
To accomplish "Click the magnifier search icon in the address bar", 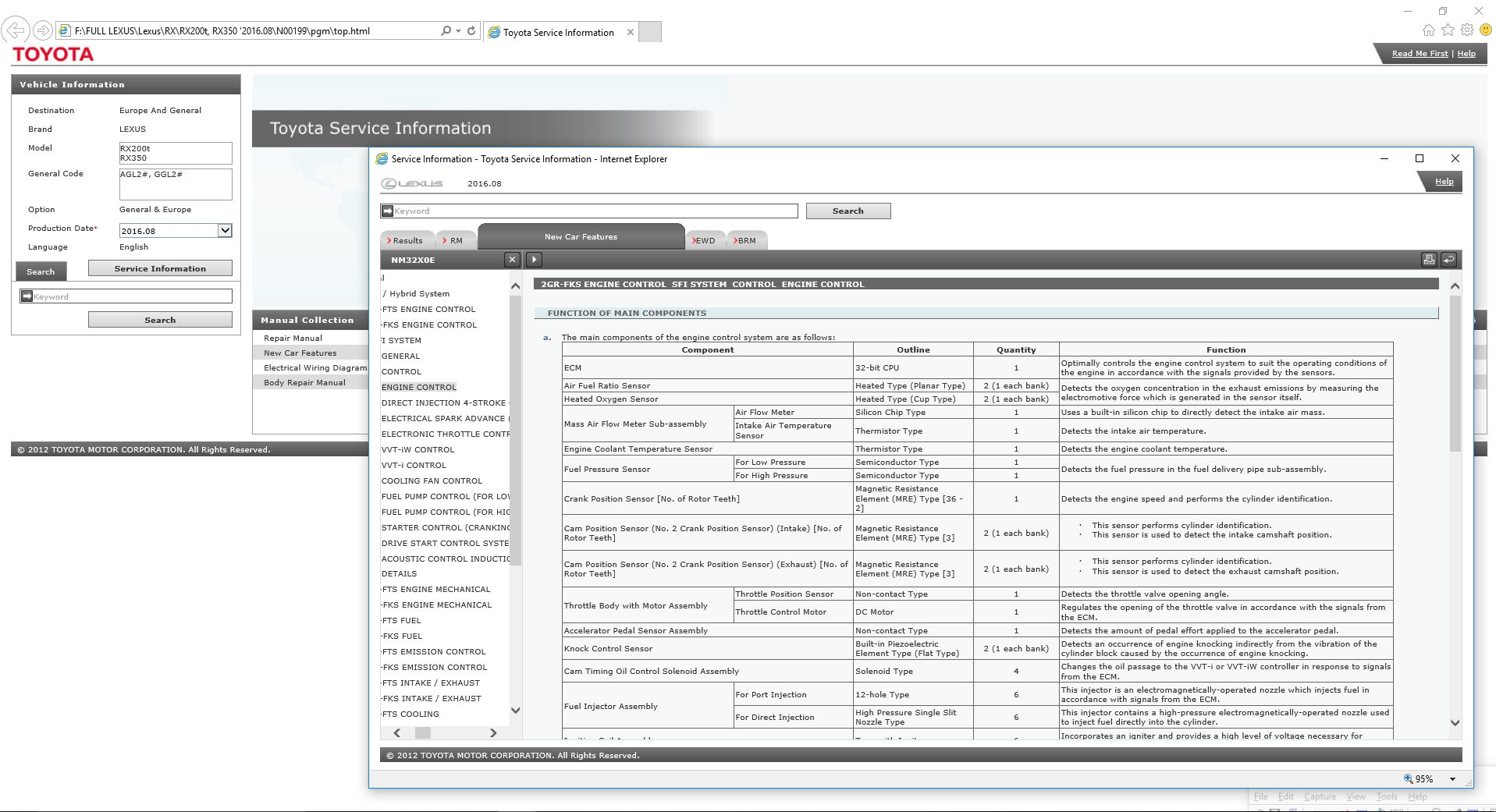I will pyautogui.click(x=446, y=30).
